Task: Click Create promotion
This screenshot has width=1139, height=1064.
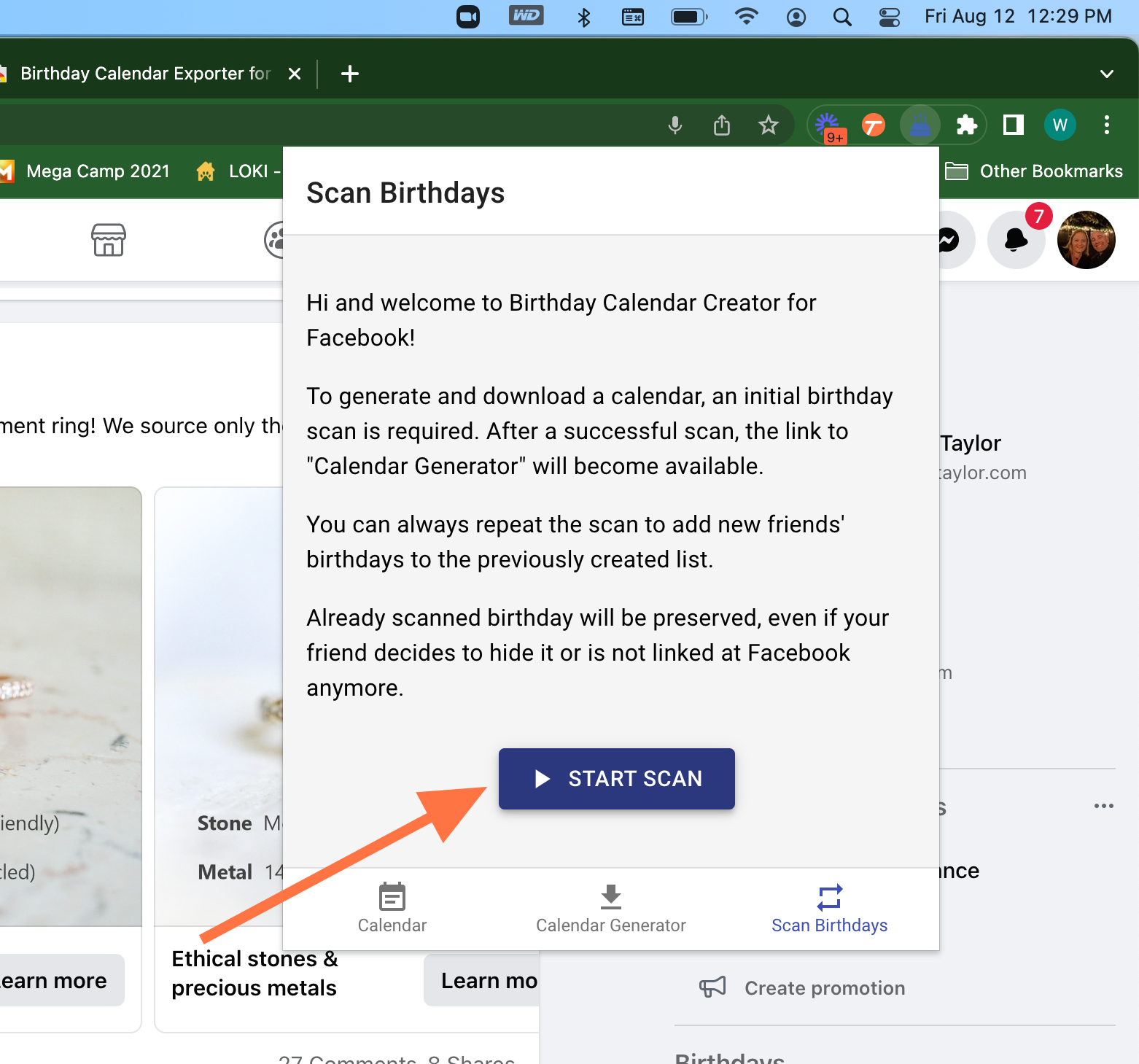Action: point(802,987)
